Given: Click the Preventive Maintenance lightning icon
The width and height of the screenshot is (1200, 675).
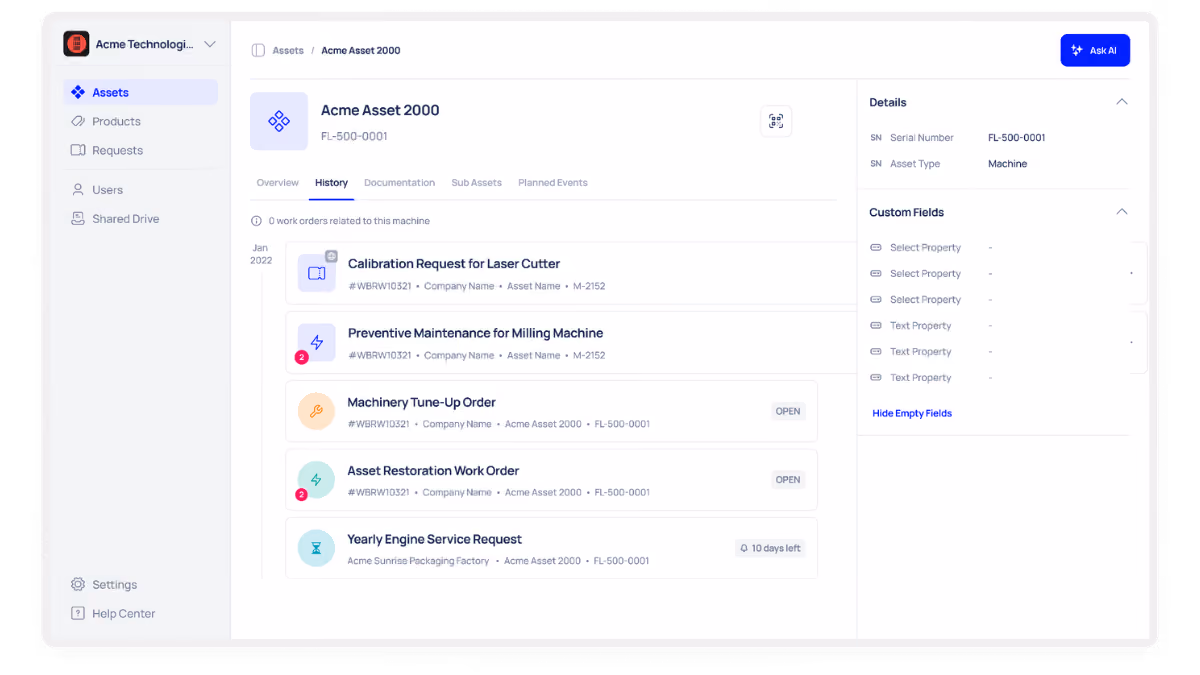Looking at the screenshot, I should tap(316, 342).
